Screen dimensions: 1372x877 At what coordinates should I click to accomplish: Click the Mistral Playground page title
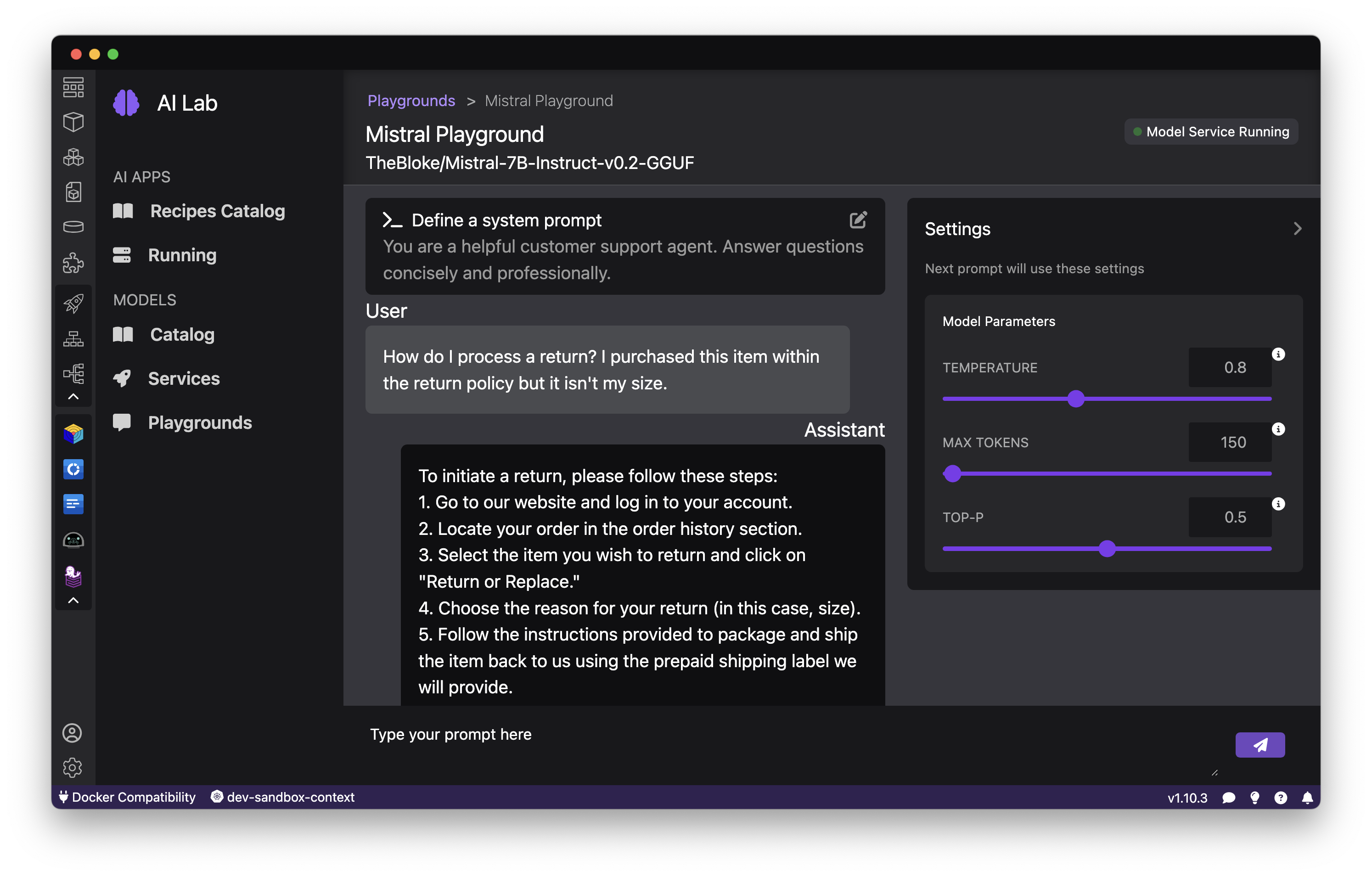coord(455,135)
